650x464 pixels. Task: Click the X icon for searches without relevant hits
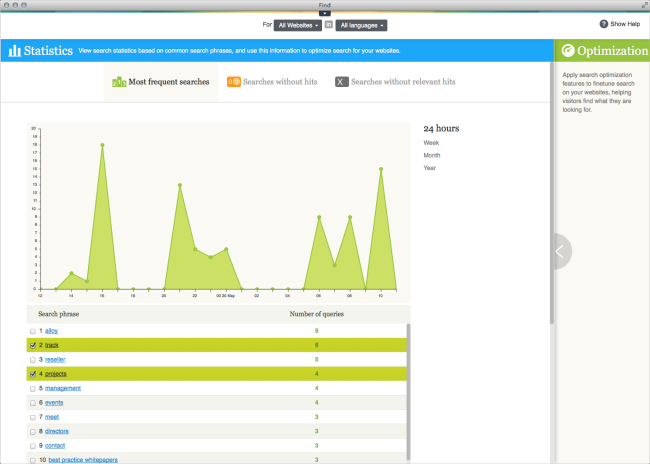pos(341,81)
